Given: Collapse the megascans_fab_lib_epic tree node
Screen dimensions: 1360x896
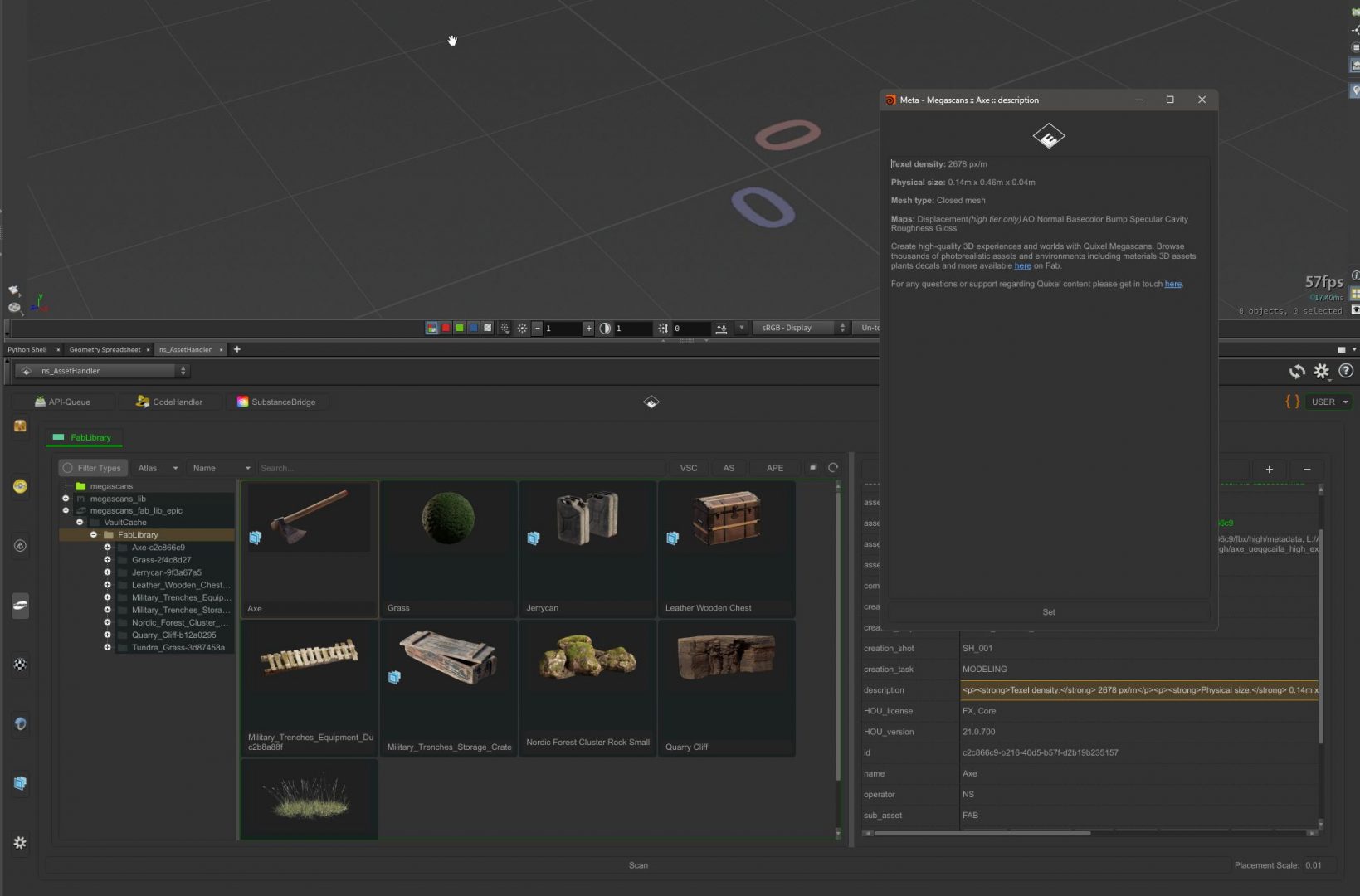Looking at the screenshot, I should pyautogui.click(x=66, y=510).
